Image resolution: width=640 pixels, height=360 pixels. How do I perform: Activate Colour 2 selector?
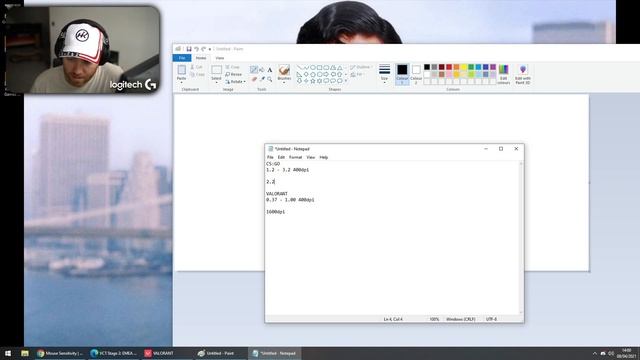coord(416,74)
